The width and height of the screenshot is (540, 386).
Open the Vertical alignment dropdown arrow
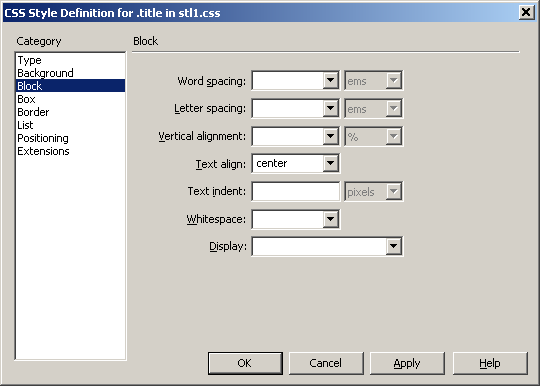(330, 136)
